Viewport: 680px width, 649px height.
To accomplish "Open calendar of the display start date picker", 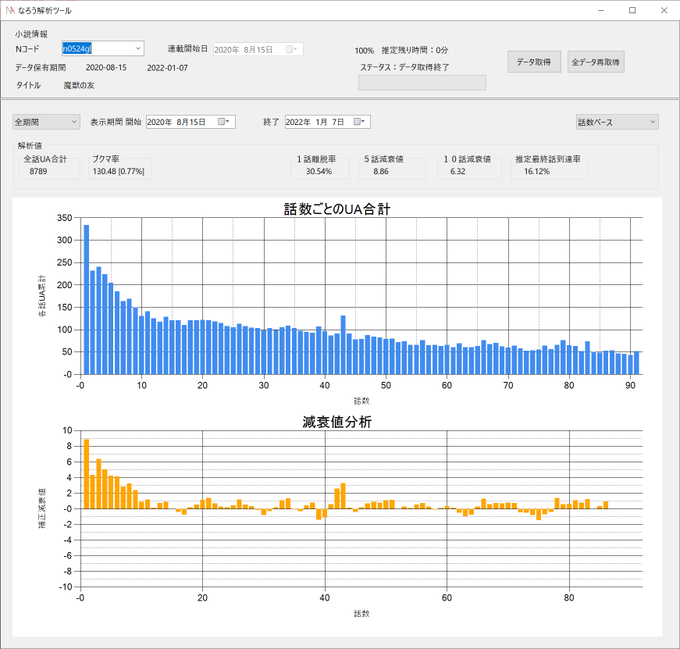I will click(224, 122).
